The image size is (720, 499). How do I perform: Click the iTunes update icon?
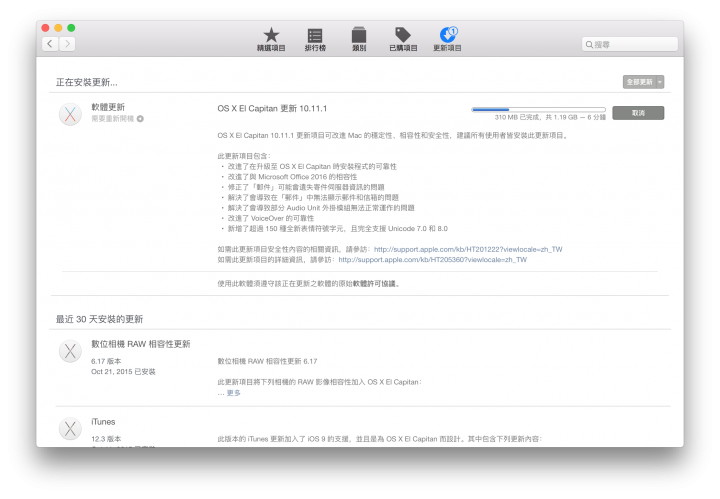[x=70, y=429]
